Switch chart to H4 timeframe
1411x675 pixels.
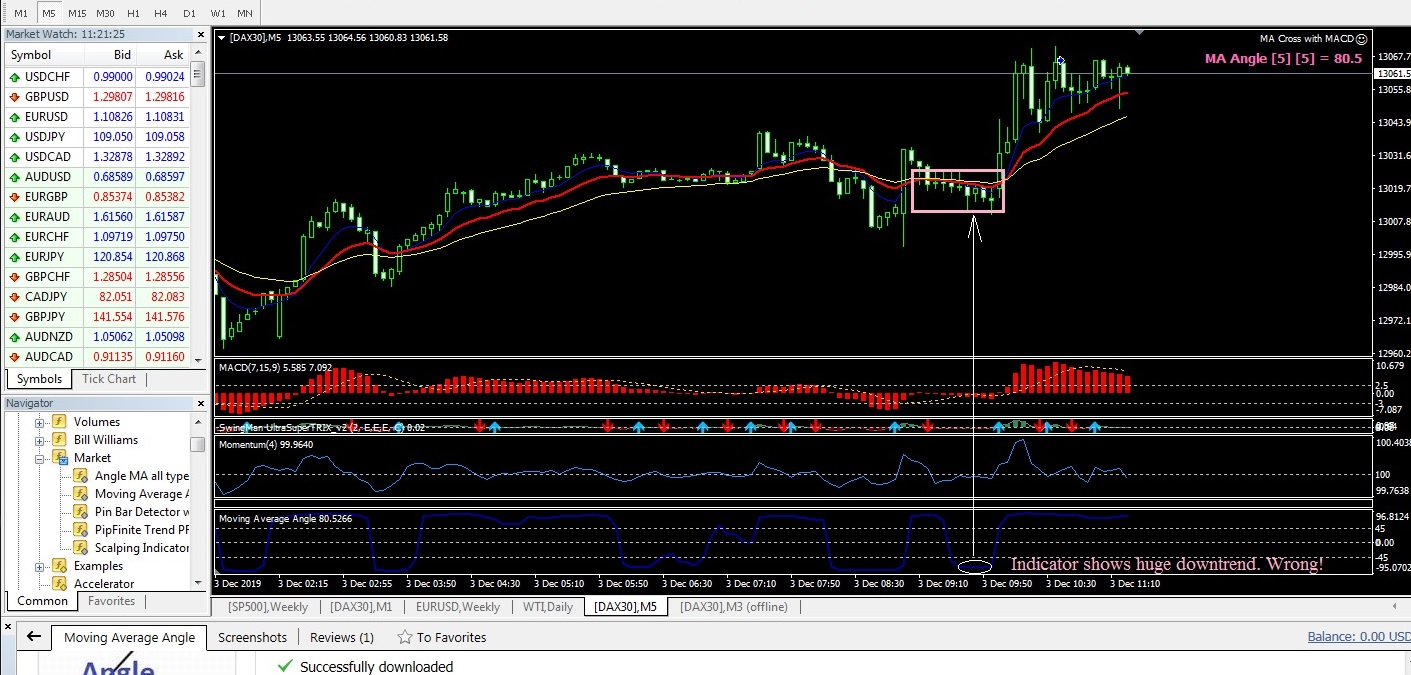click(161, 13)
